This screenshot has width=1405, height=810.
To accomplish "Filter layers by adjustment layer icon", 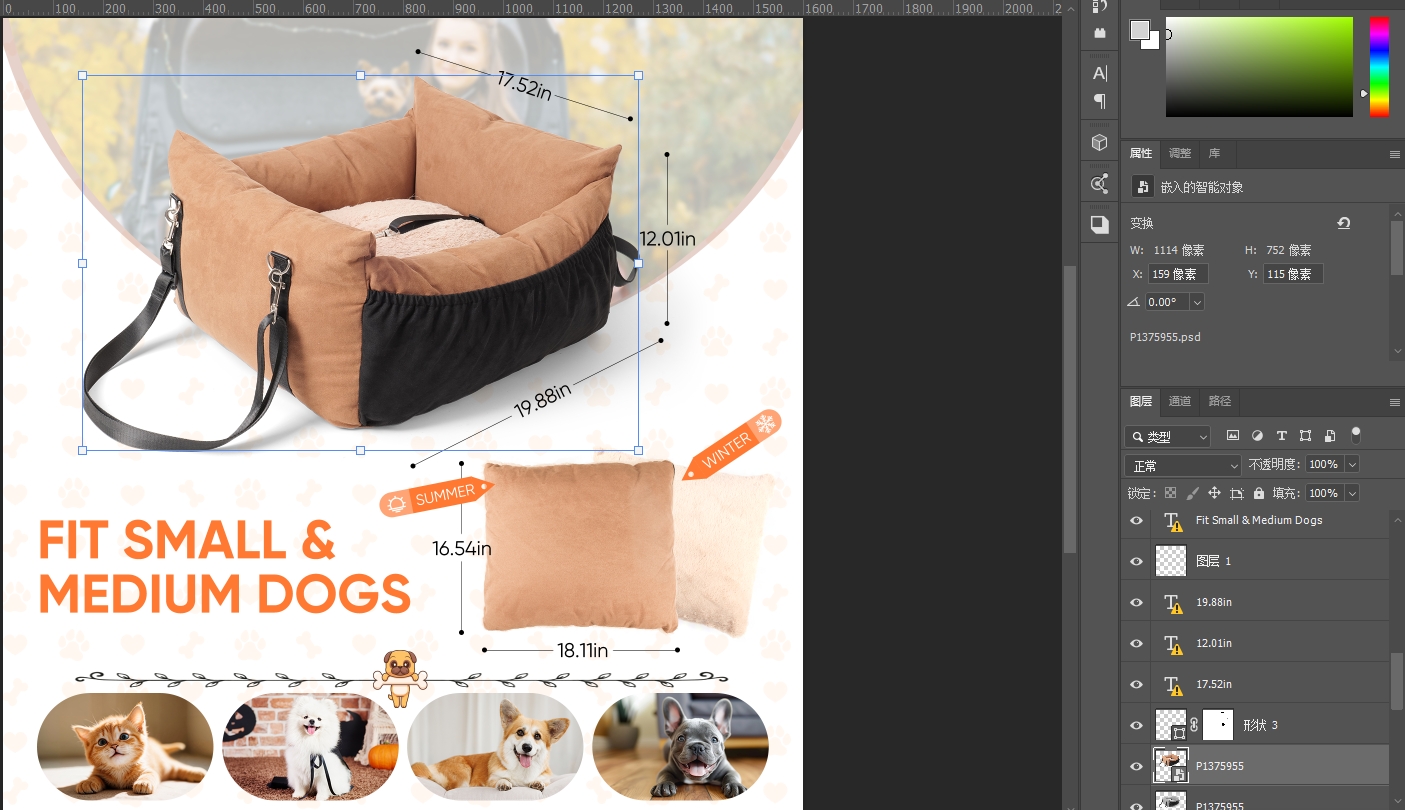I will click(1257, 436).
